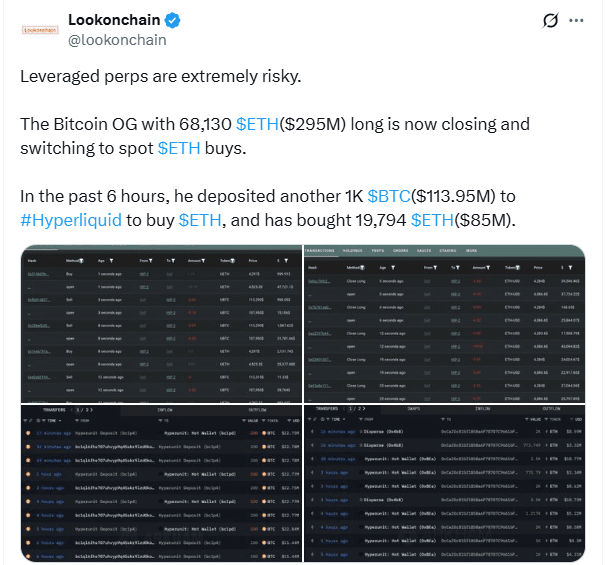The height and width of the screenshot is (565, 611).
Task: Click the Inflow header in bottom-left image
Action: (165, 410)
